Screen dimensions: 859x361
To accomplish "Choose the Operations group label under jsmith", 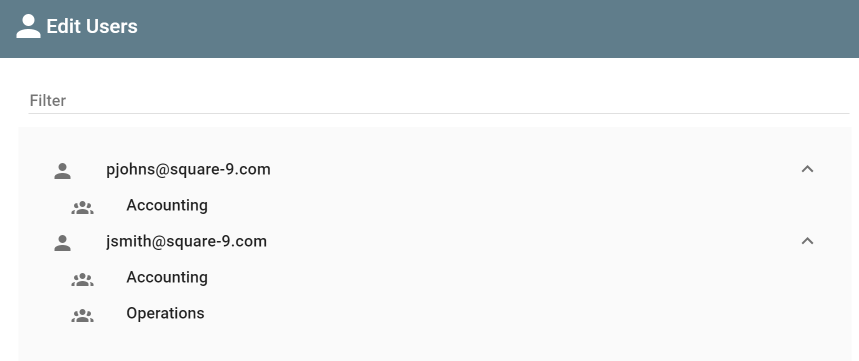I will point(165,313).
